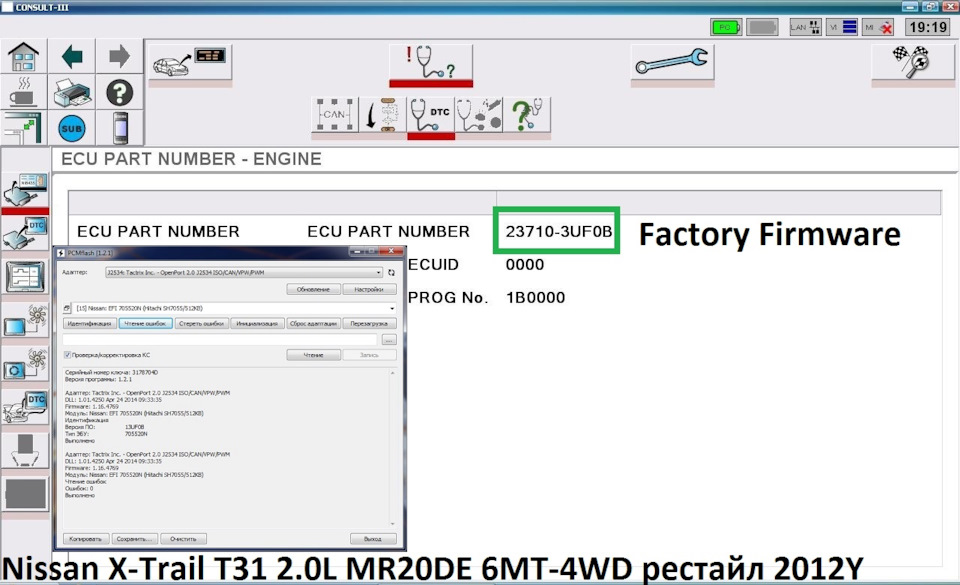Toggle Проверка/корректировка КС checkbox
The image size is (960, 585).
point(67,355)
